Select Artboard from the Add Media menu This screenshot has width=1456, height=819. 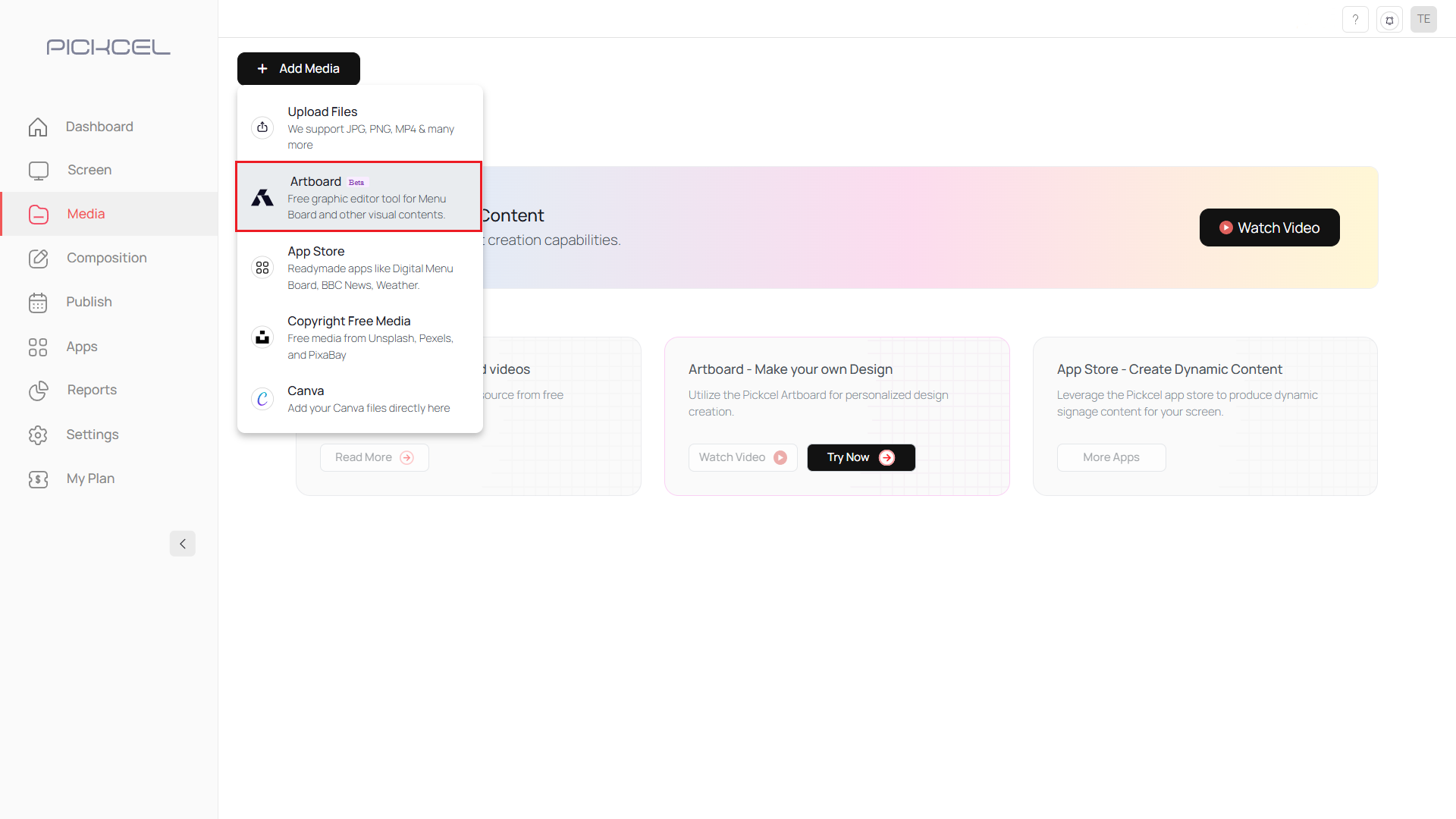click(x=359, y=196)
